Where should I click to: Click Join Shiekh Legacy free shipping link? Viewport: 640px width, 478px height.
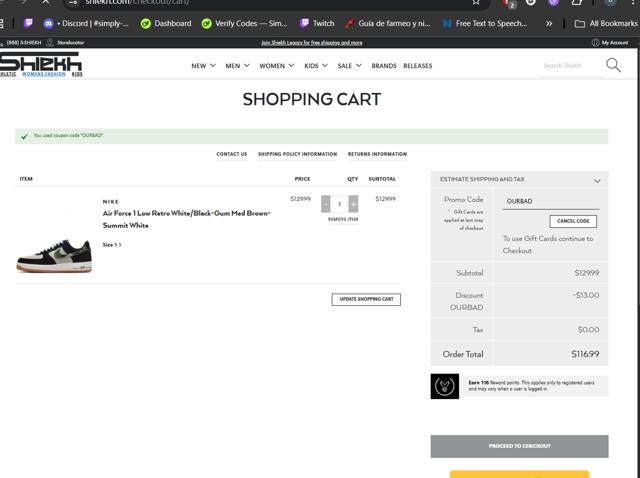(311, 42)
